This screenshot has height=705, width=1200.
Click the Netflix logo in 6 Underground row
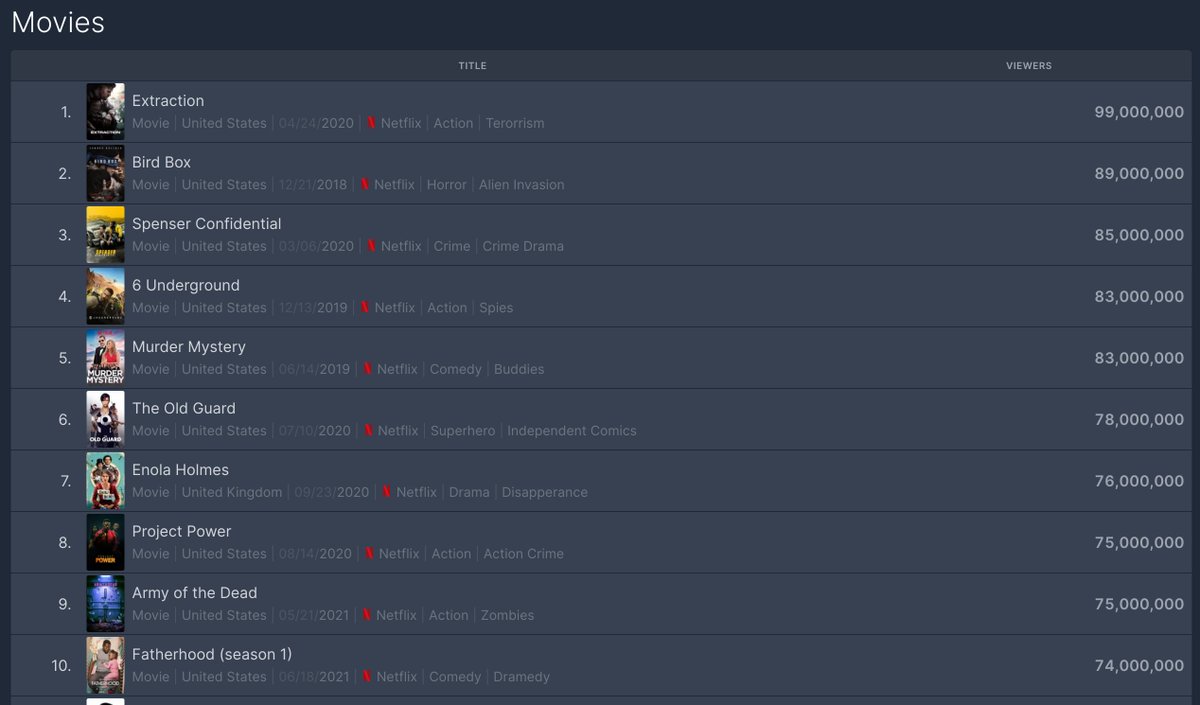(x=364, y=308)
